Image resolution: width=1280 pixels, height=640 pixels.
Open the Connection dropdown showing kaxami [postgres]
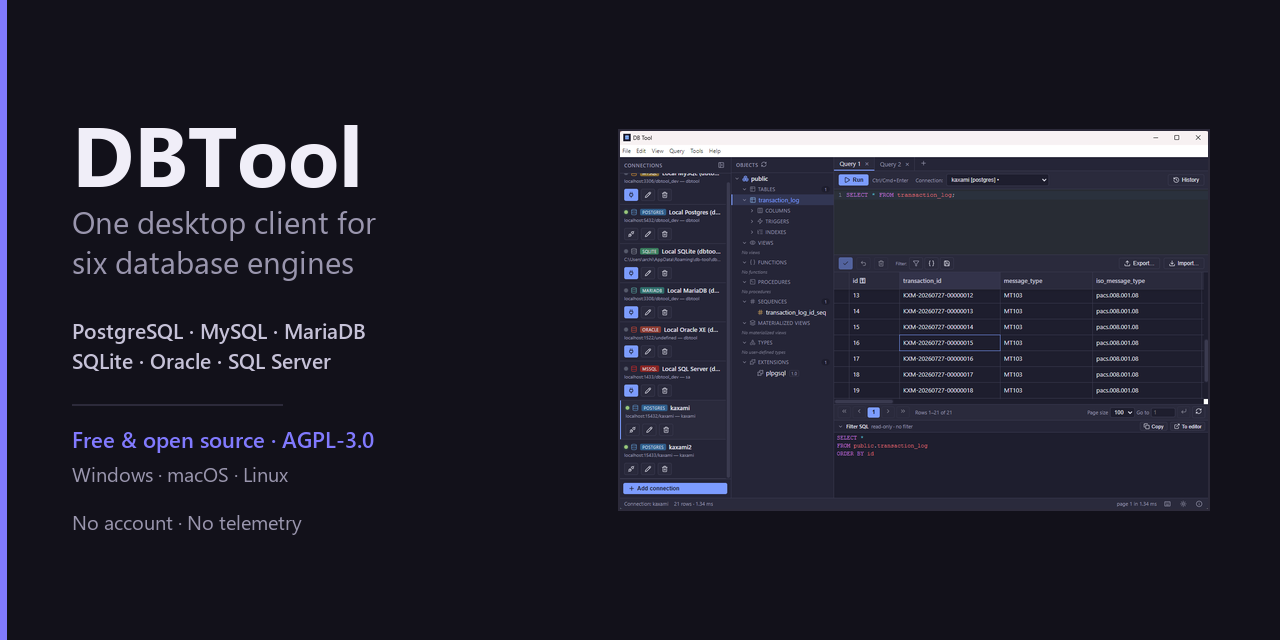[997, 180]
